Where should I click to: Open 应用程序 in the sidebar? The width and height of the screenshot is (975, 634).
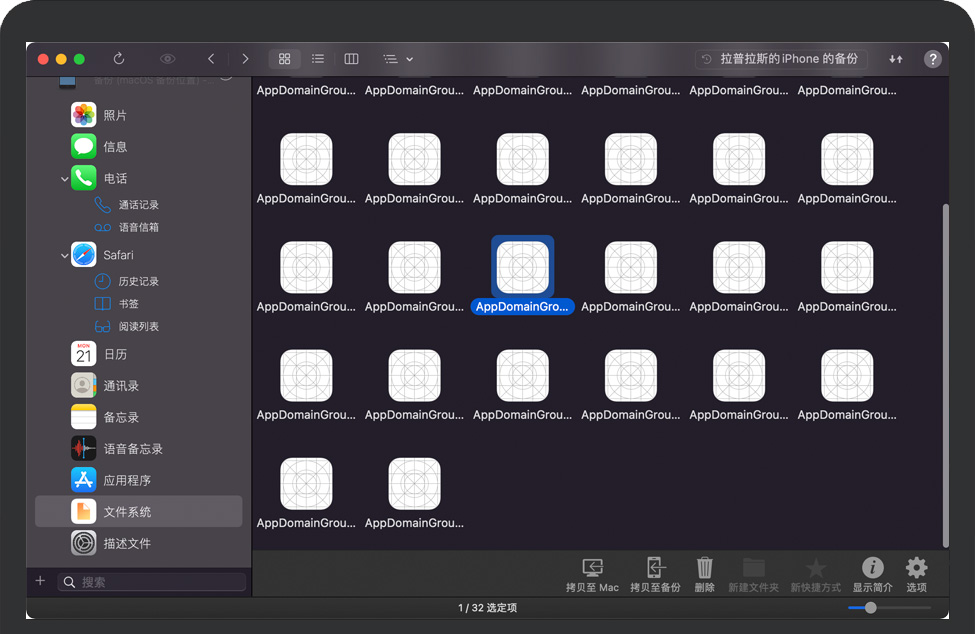[x=127, y=480]
